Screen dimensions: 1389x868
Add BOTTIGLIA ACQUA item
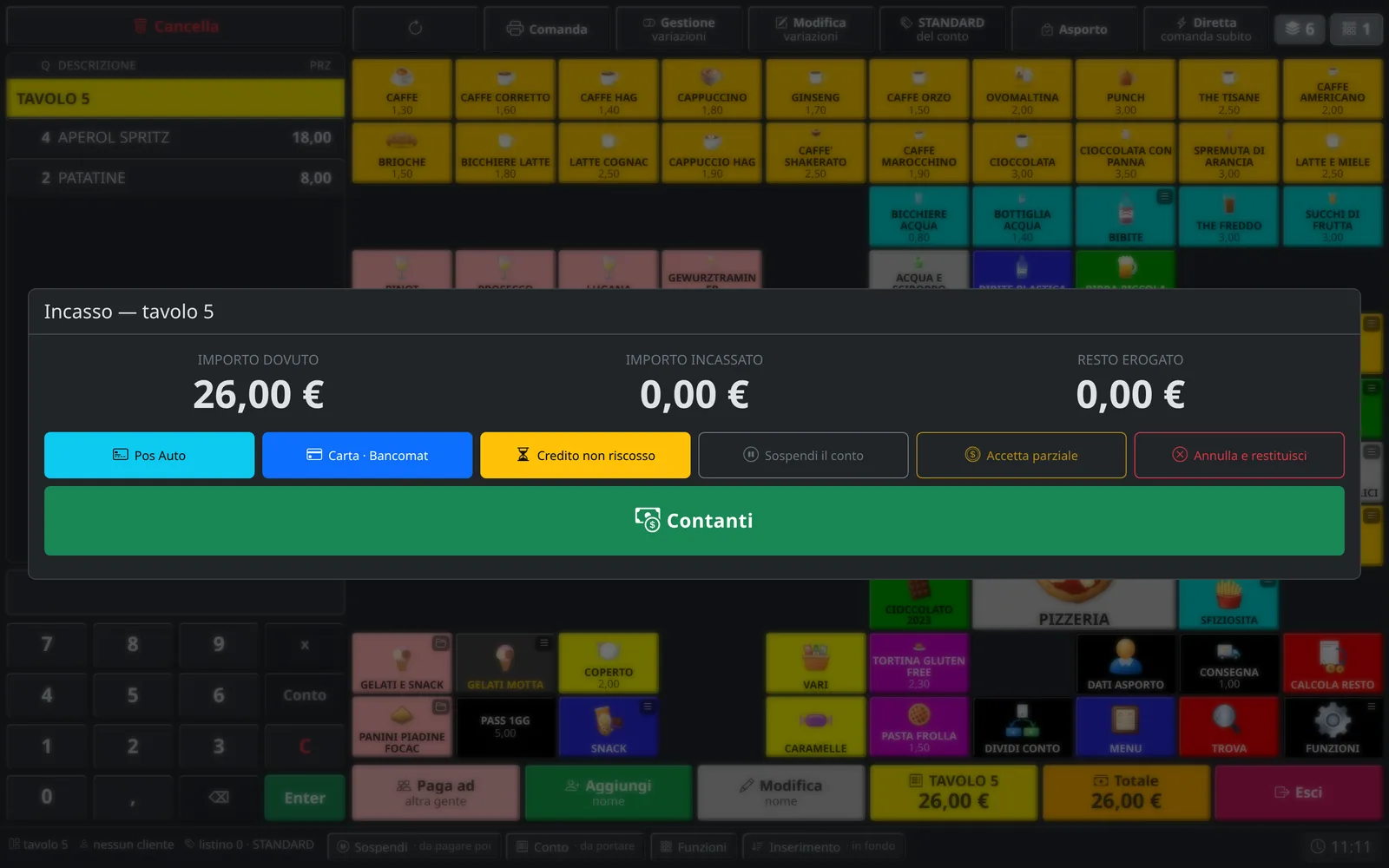[x=1022, y=216]
